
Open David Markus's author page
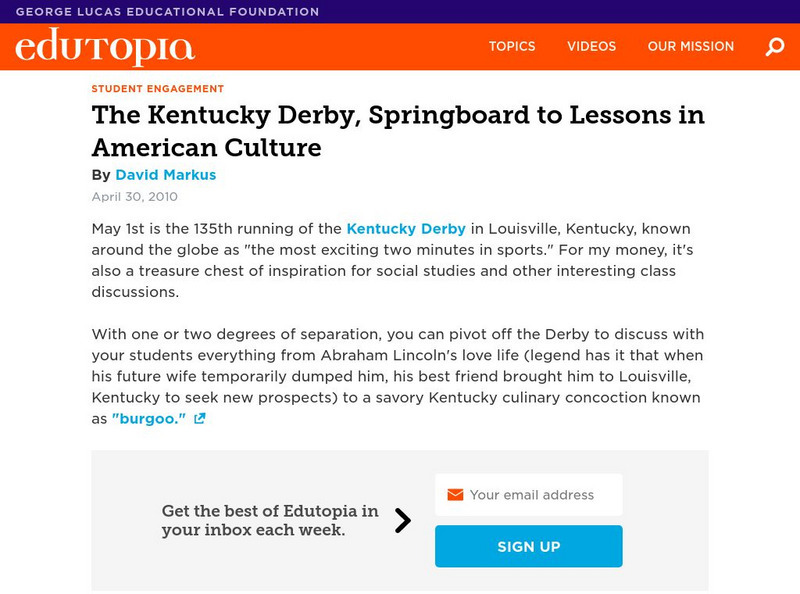[x=165, y=174]
